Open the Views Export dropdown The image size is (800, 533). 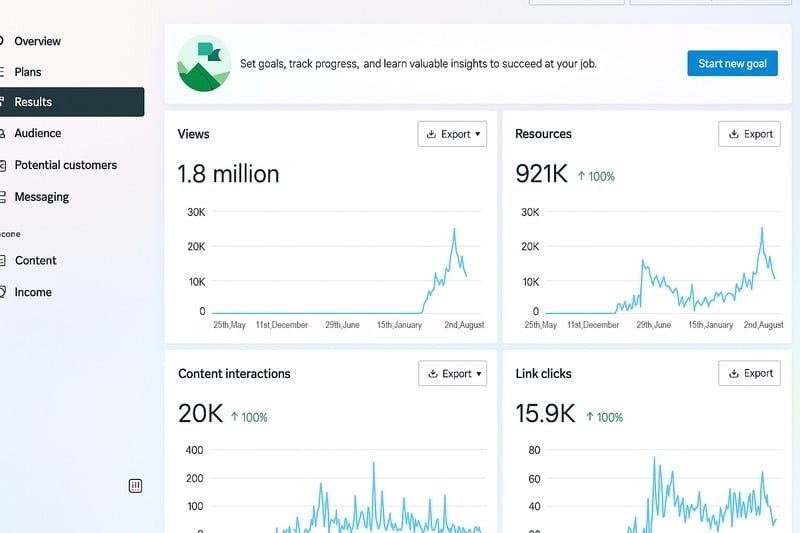coord(452,134)
